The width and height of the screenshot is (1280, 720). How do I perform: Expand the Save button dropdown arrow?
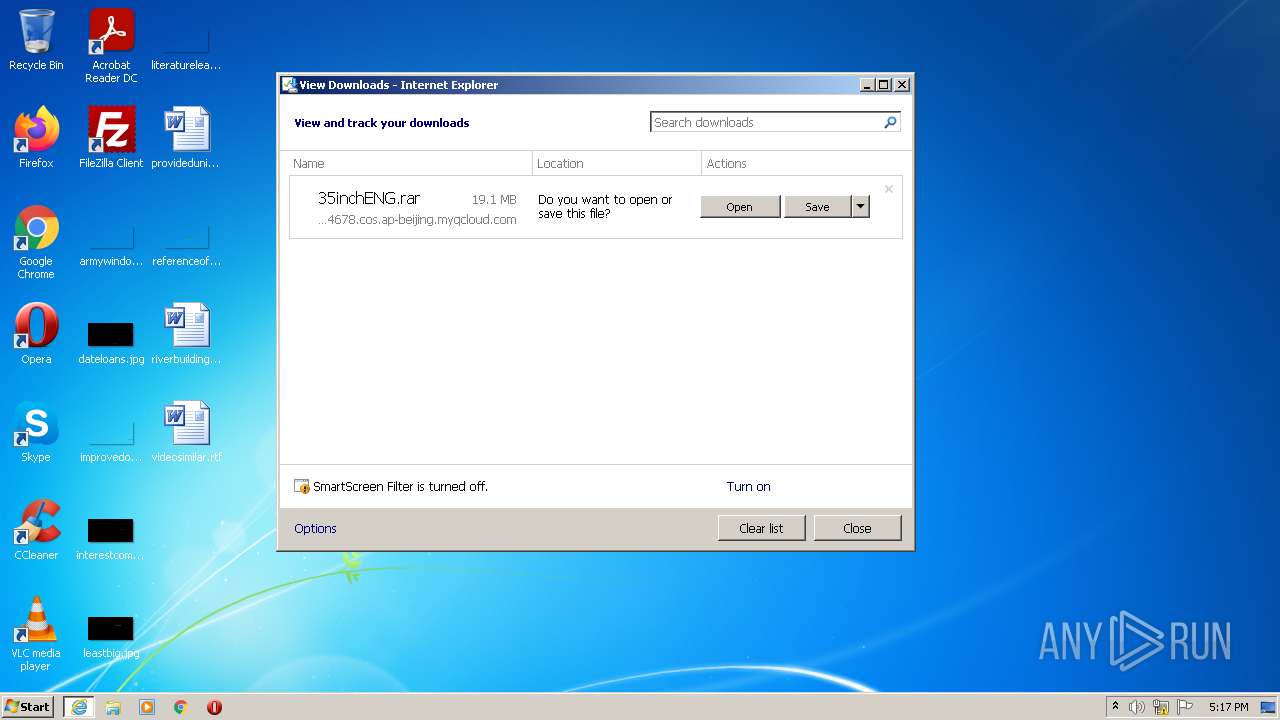coord(860,206)
